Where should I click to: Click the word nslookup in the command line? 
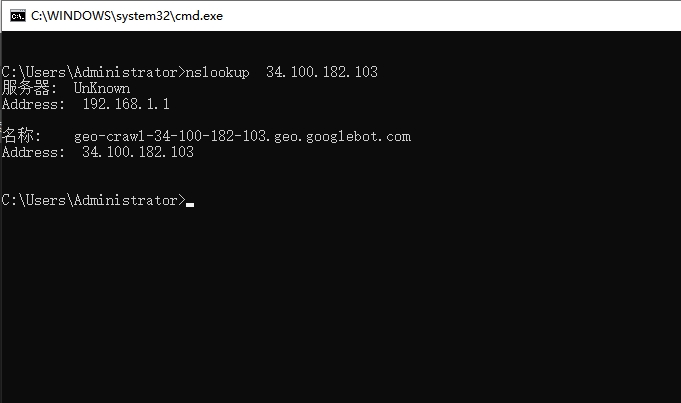pos(218,72)
